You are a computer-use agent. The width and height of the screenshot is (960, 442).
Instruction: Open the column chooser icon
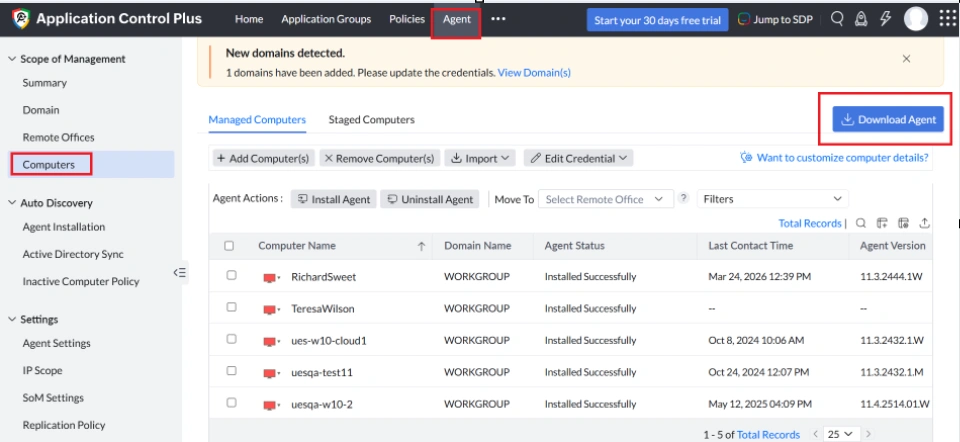coord(882,223)
